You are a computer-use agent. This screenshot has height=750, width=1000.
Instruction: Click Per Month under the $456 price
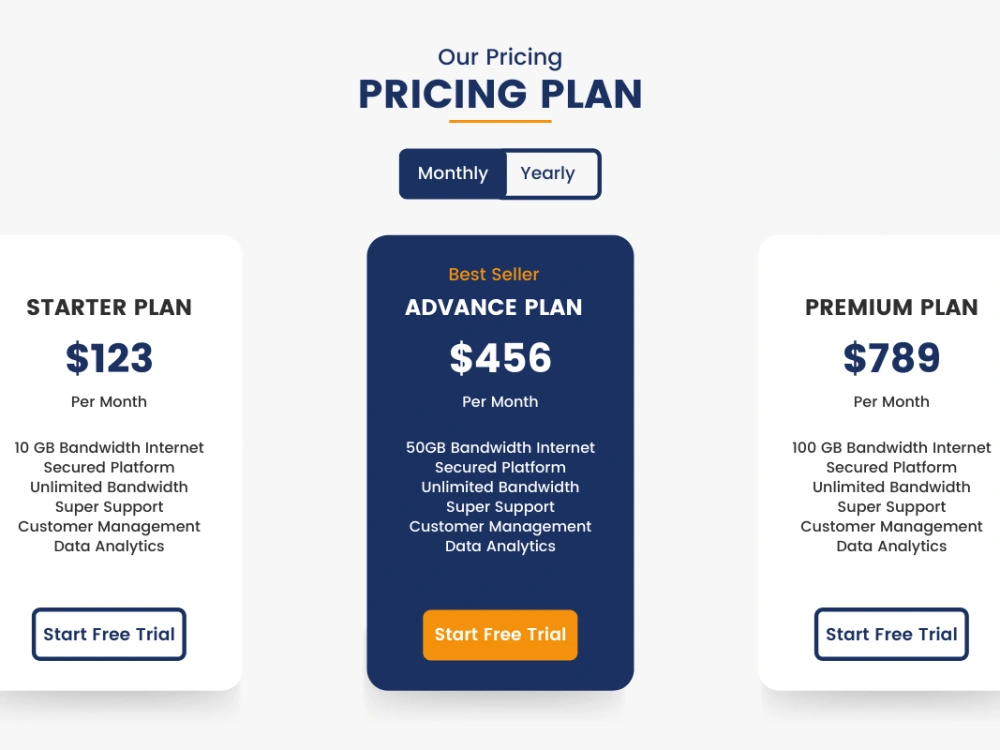point(500,402)
